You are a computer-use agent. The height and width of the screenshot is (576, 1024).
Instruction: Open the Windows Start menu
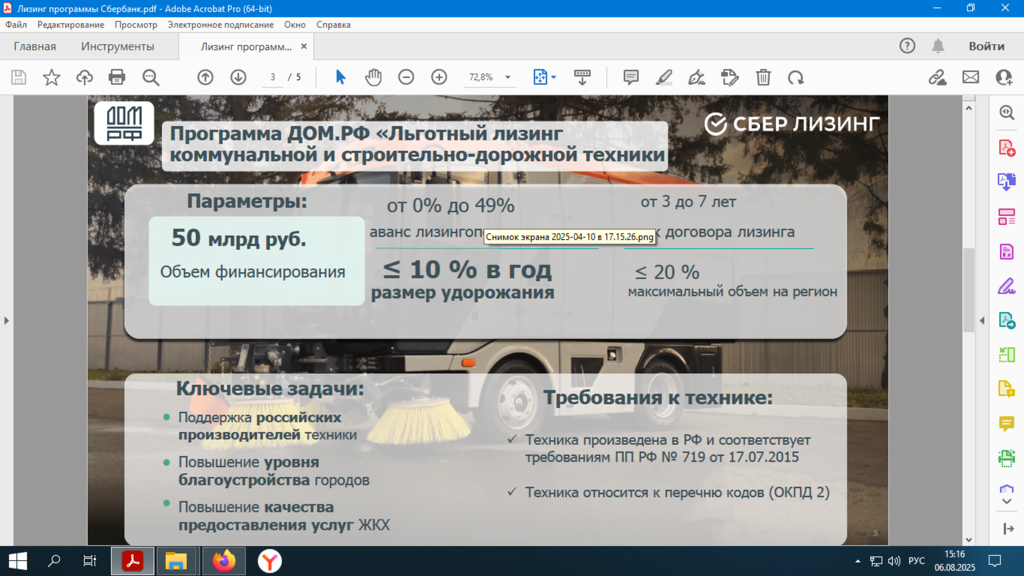pos(18,561)
